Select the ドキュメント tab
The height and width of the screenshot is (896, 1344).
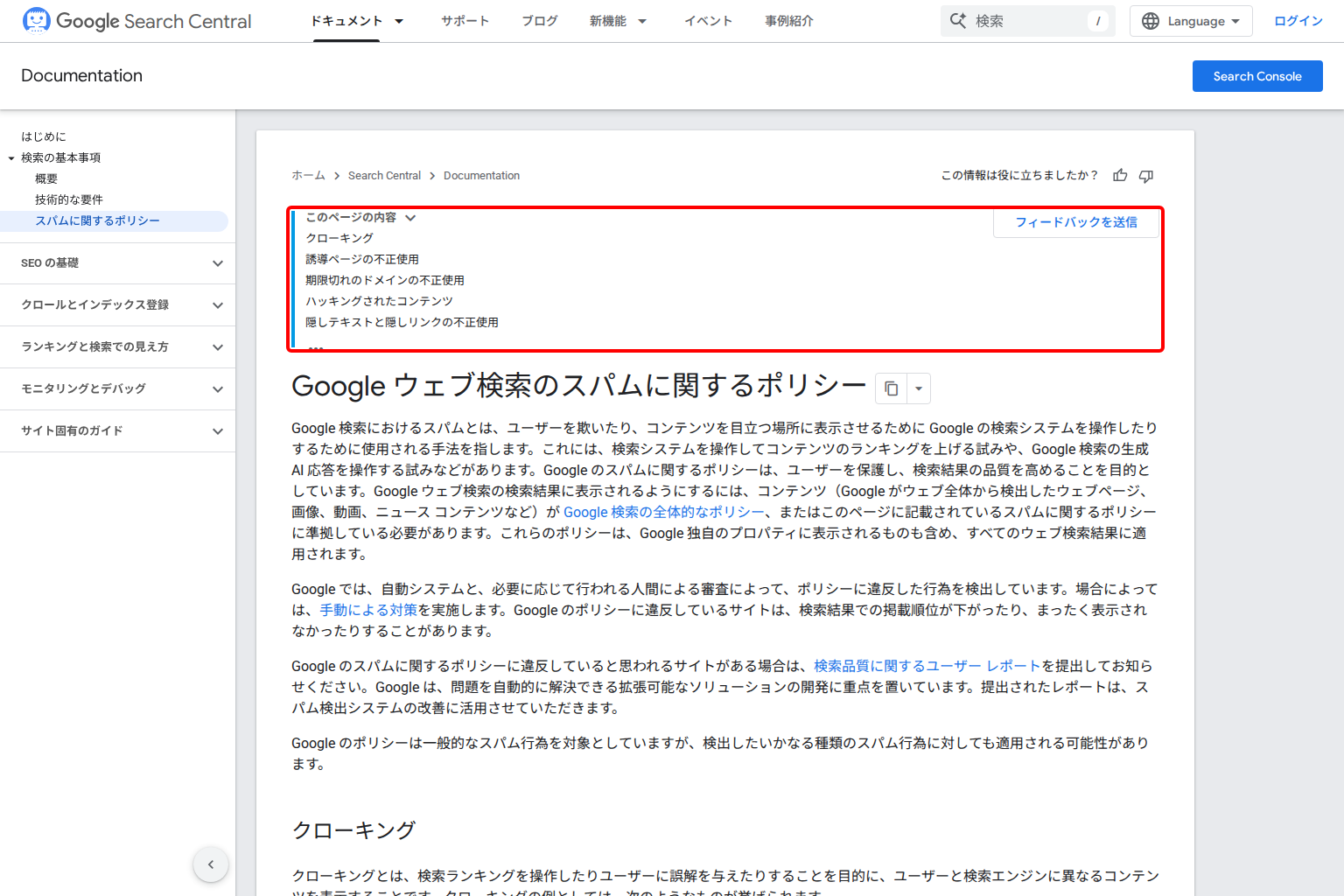click(x=346, y=21)
